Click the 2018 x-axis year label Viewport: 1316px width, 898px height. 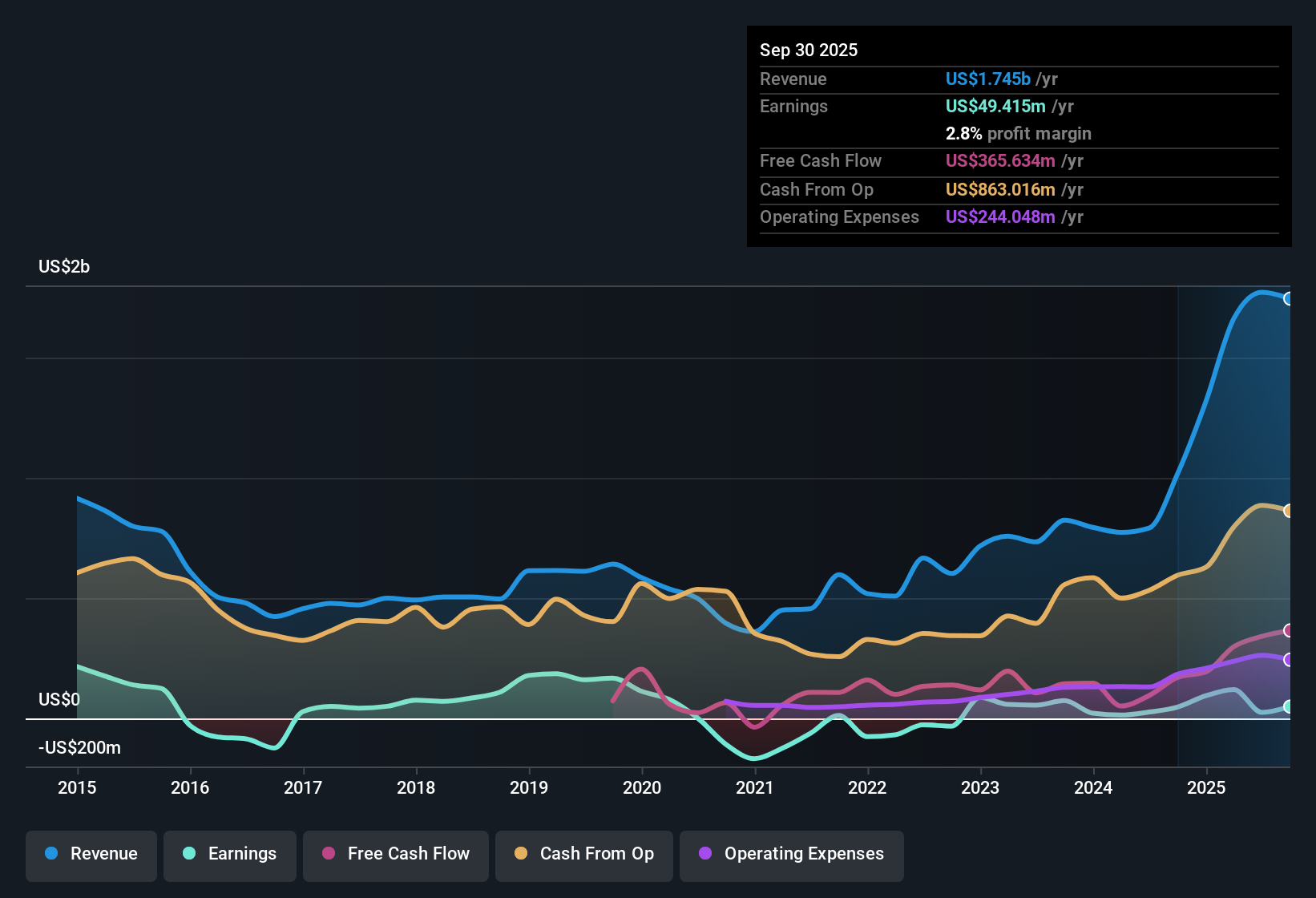click(416, 788)
